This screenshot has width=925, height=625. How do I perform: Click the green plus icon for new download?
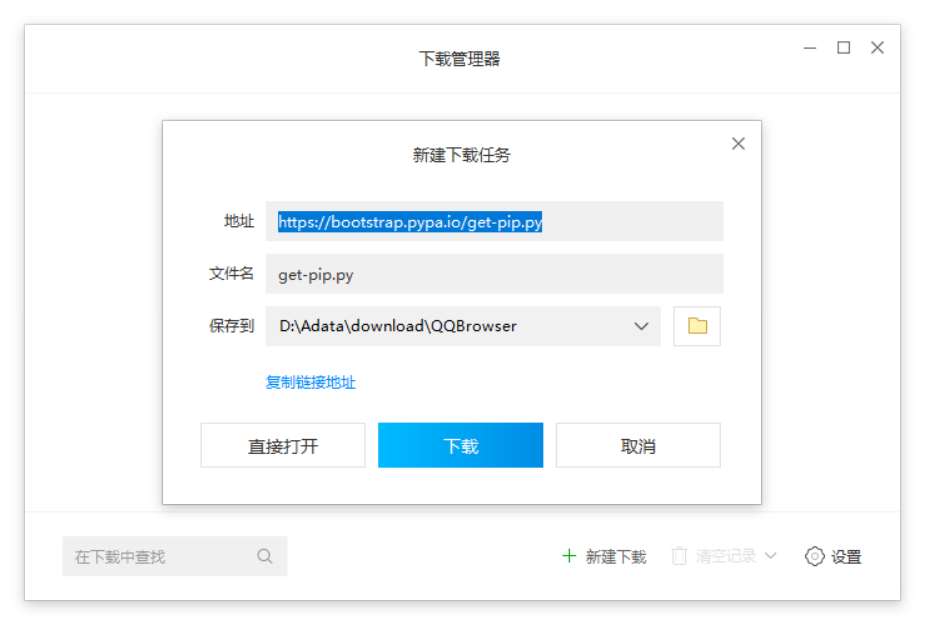click(569, 556)
